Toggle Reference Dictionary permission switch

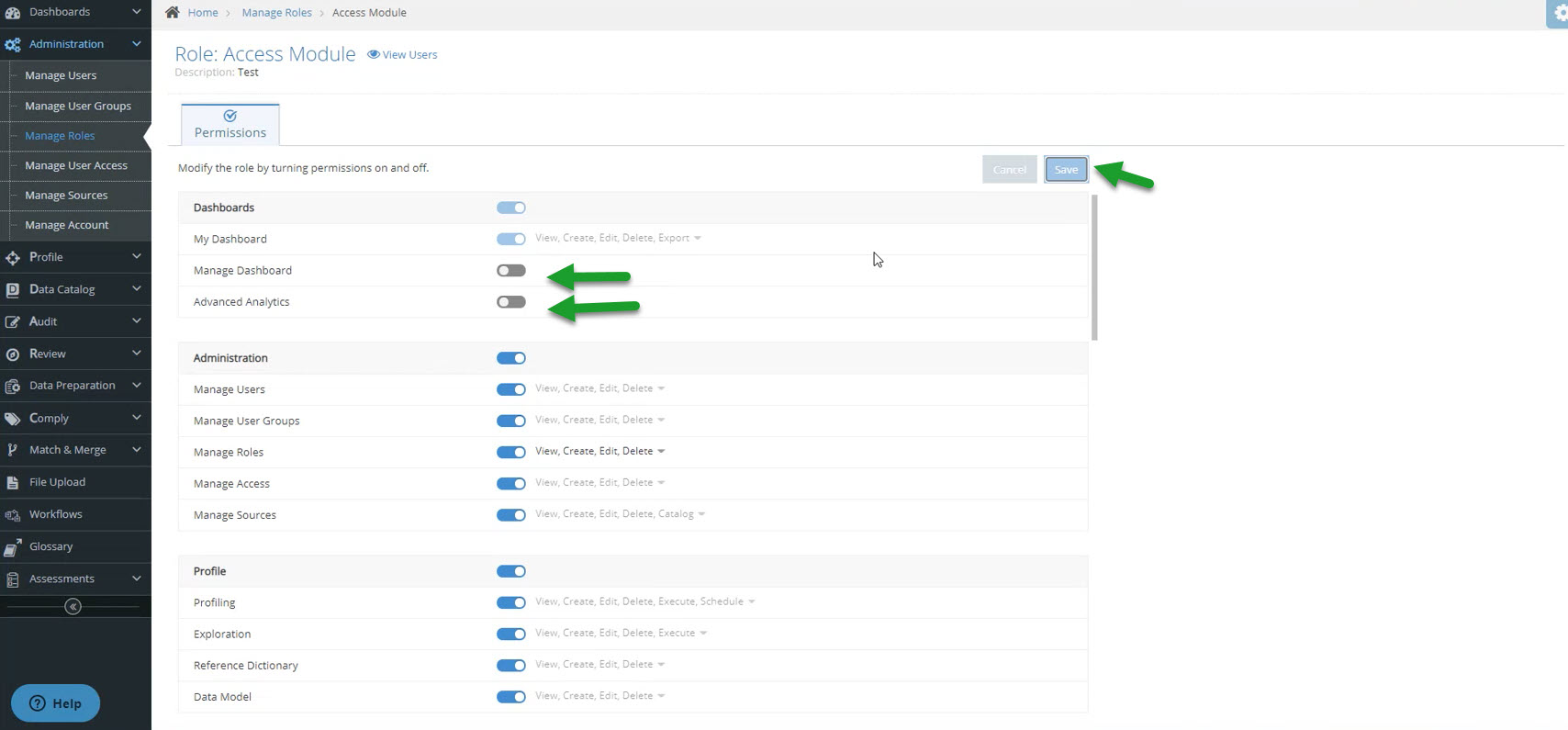[x=511, y=665]
